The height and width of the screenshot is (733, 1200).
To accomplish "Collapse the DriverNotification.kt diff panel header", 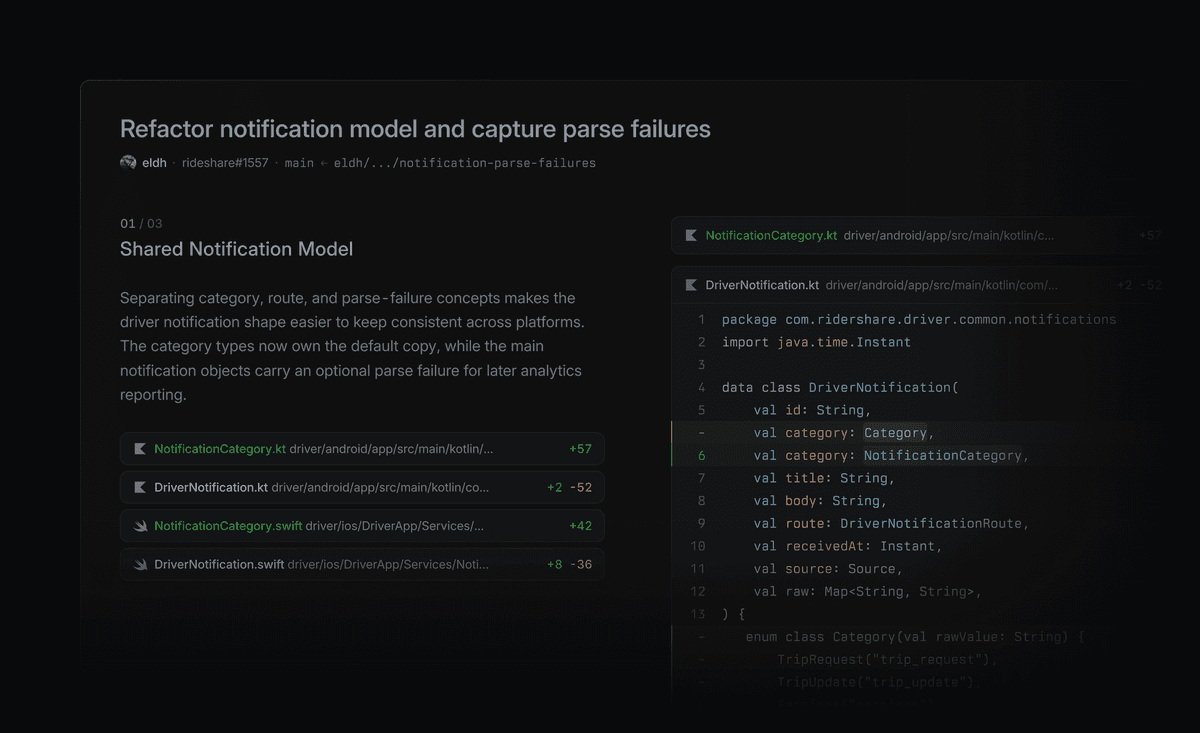I will (x=920, y=285).
